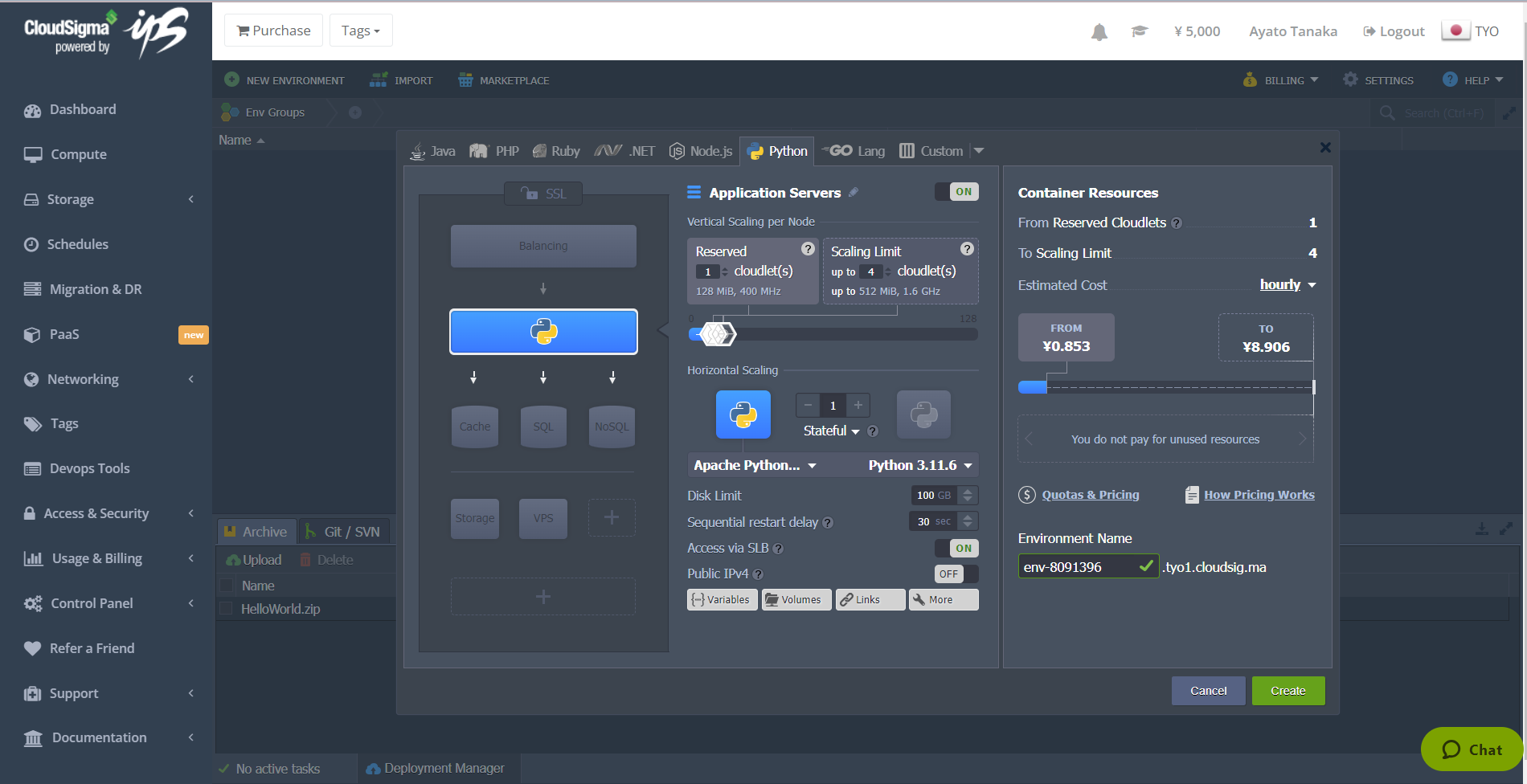Expand the Storage sidebar section
The width and height of the screenshot is (1527, 784).
pos(108,199)
